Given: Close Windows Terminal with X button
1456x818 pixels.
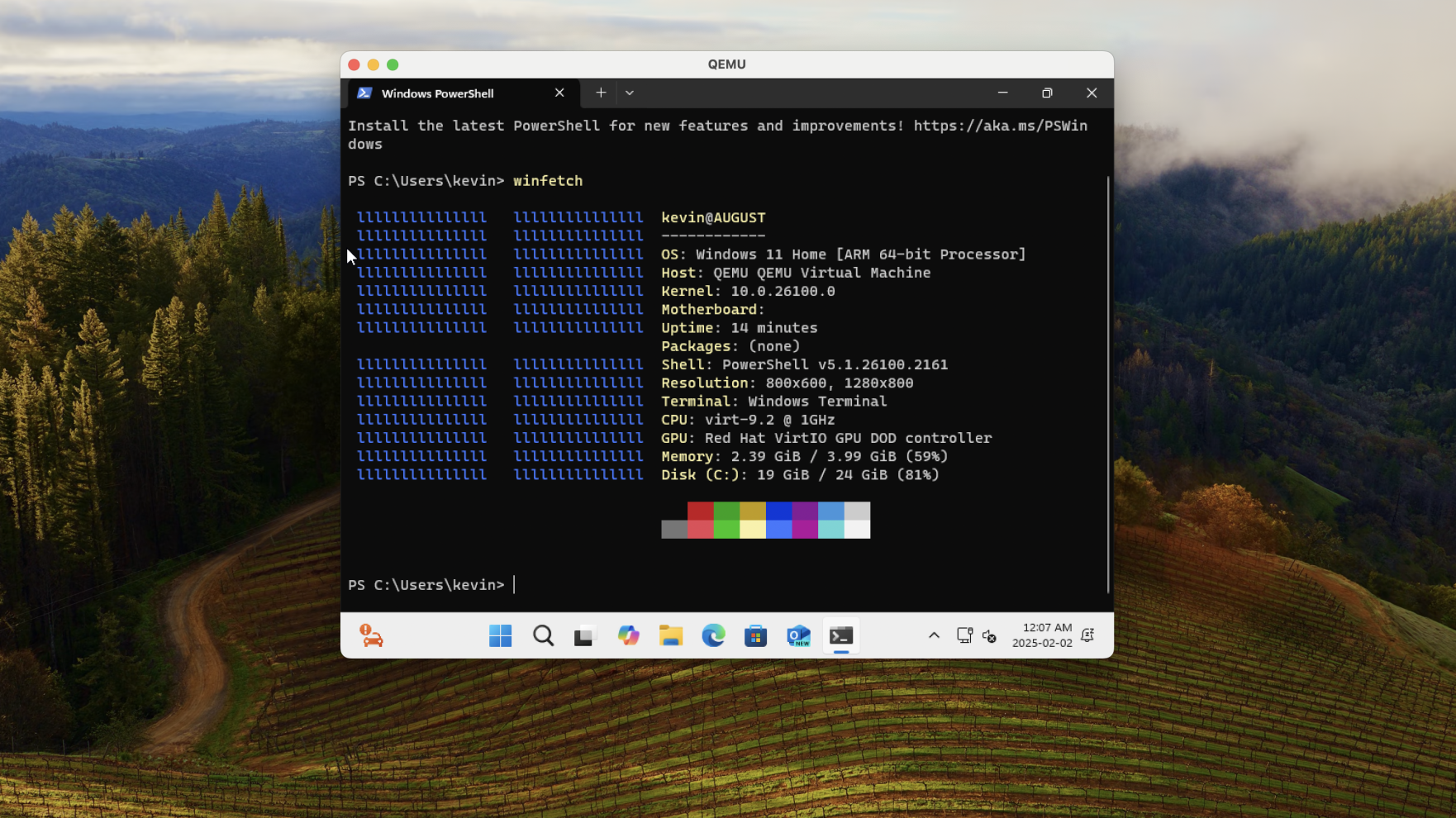Looking at the screenshot, I should tap(1092, 93).
